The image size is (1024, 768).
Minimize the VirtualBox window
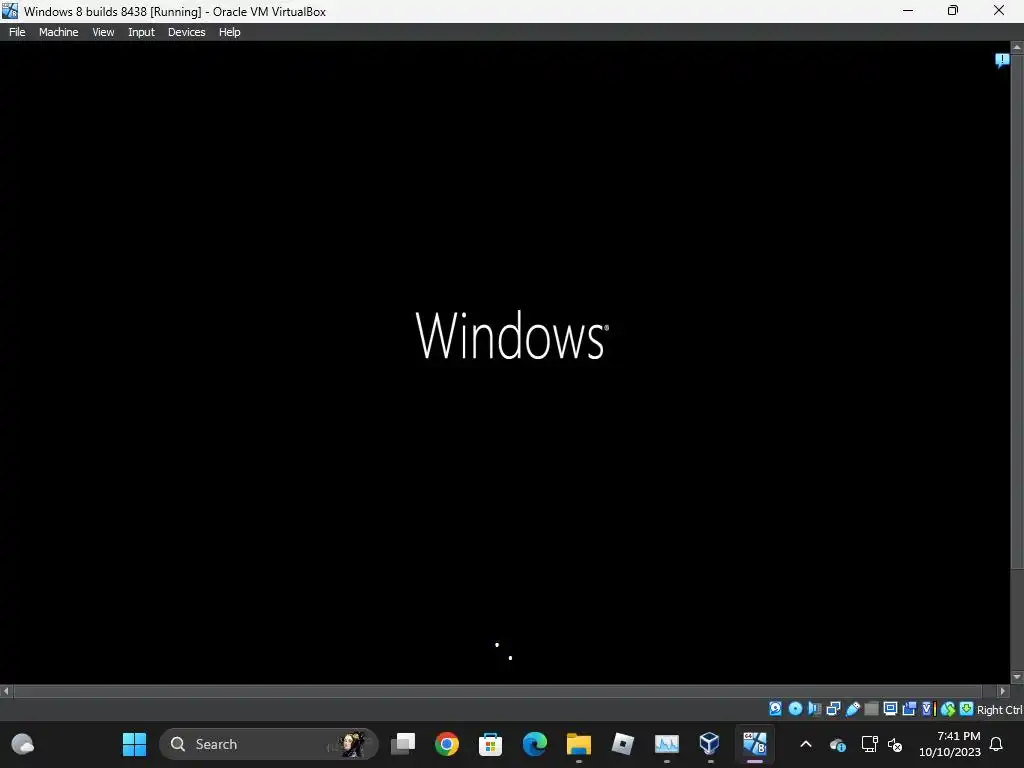pyautogui.click(x=908, y=10)
